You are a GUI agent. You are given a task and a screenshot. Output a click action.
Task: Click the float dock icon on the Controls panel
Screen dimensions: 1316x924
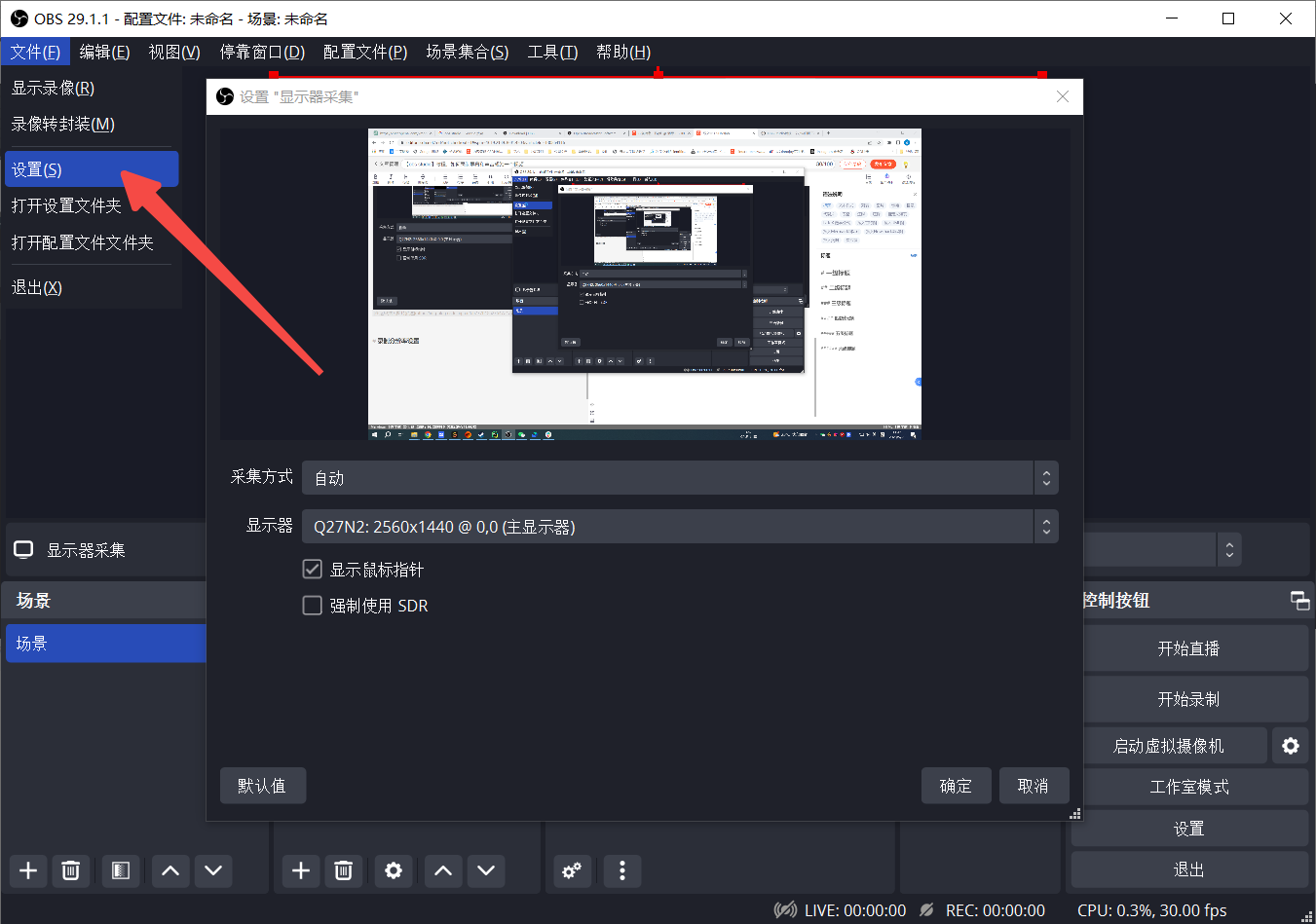point(1299,600)
